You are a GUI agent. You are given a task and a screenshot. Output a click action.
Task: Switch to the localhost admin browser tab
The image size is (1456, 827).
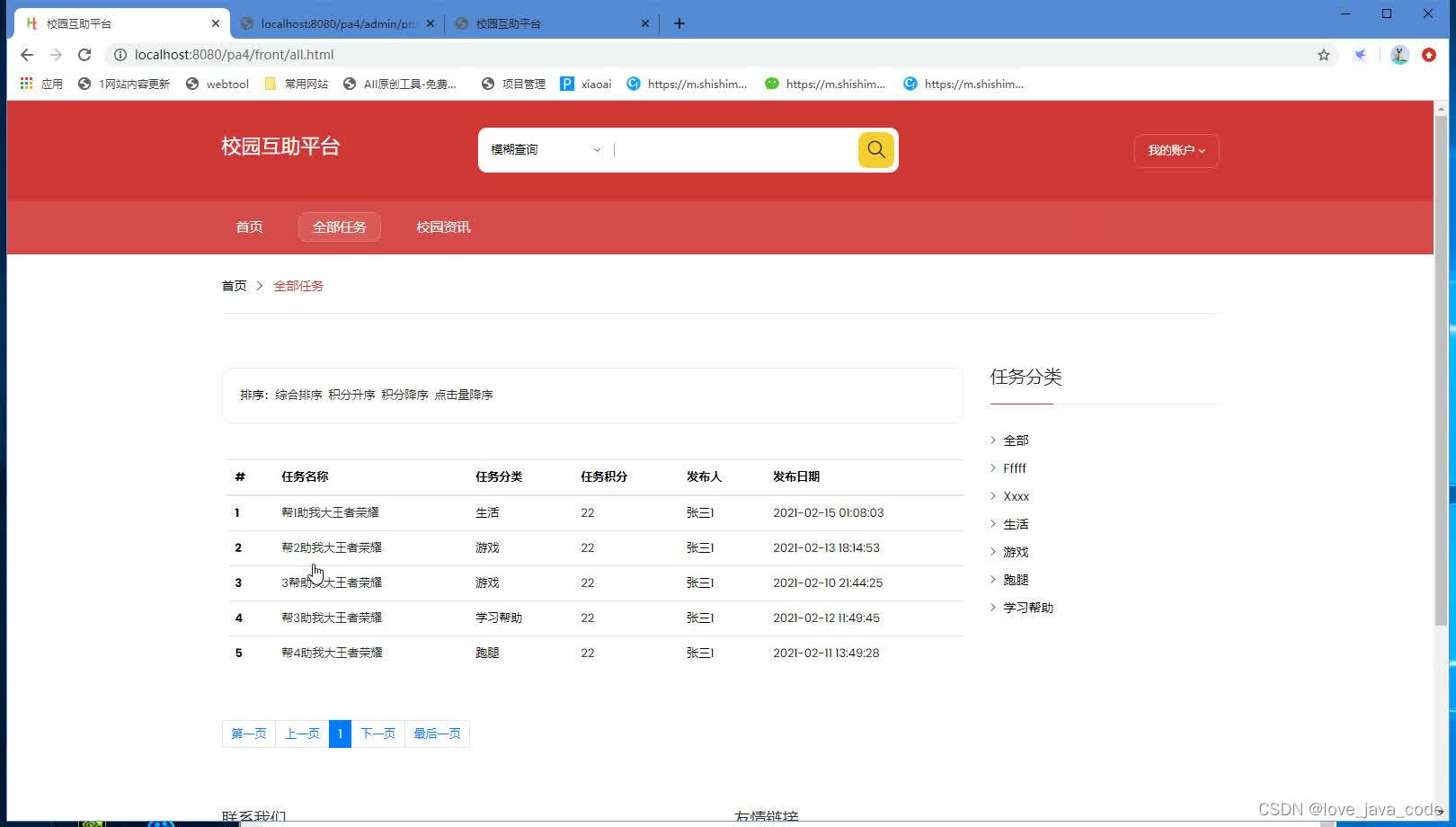point(338,23)
